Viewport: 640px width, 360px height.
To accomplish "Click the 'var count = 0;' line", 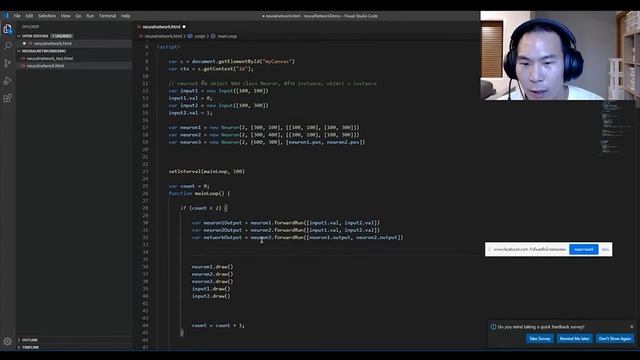I will click(x=189, y=186).
